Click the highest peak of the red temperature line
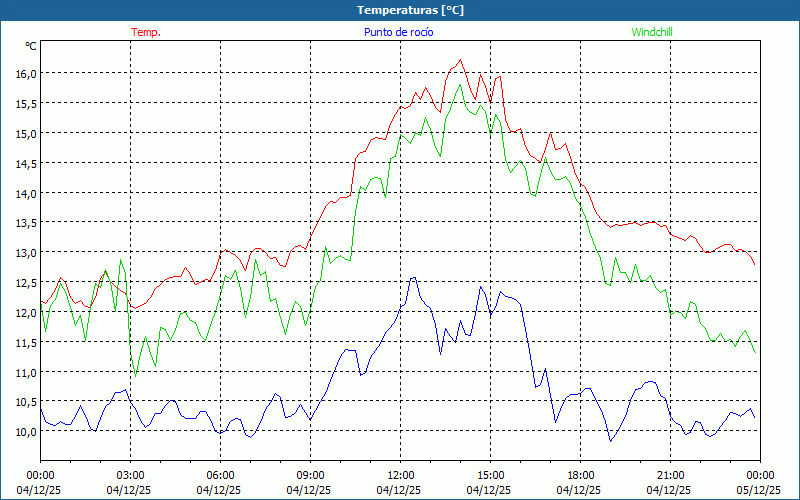This screenshot has width=800, height=500. tap(460, 60)
